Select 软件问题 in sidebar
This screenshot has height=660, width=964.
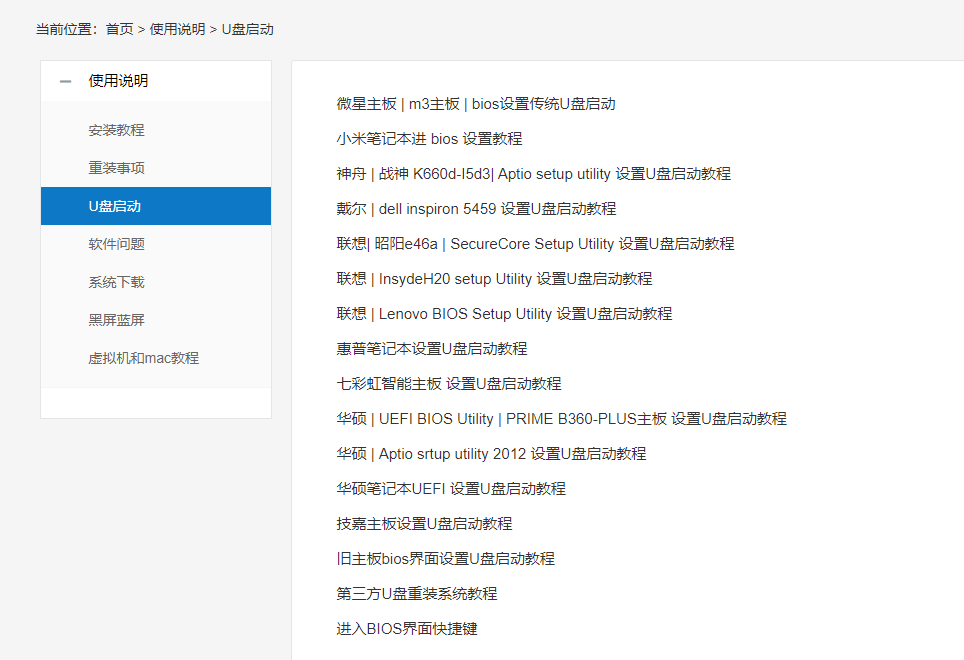(116, 245)
